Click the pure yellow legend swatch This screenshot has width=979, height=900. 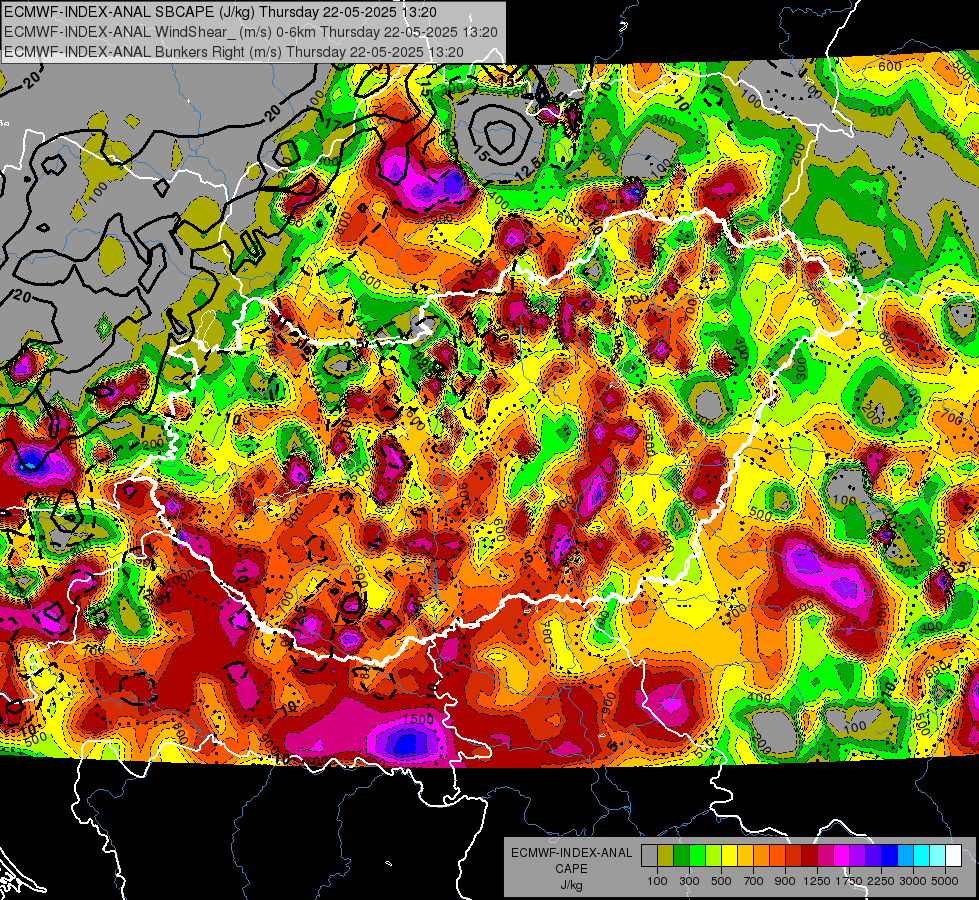click(729, 855)
